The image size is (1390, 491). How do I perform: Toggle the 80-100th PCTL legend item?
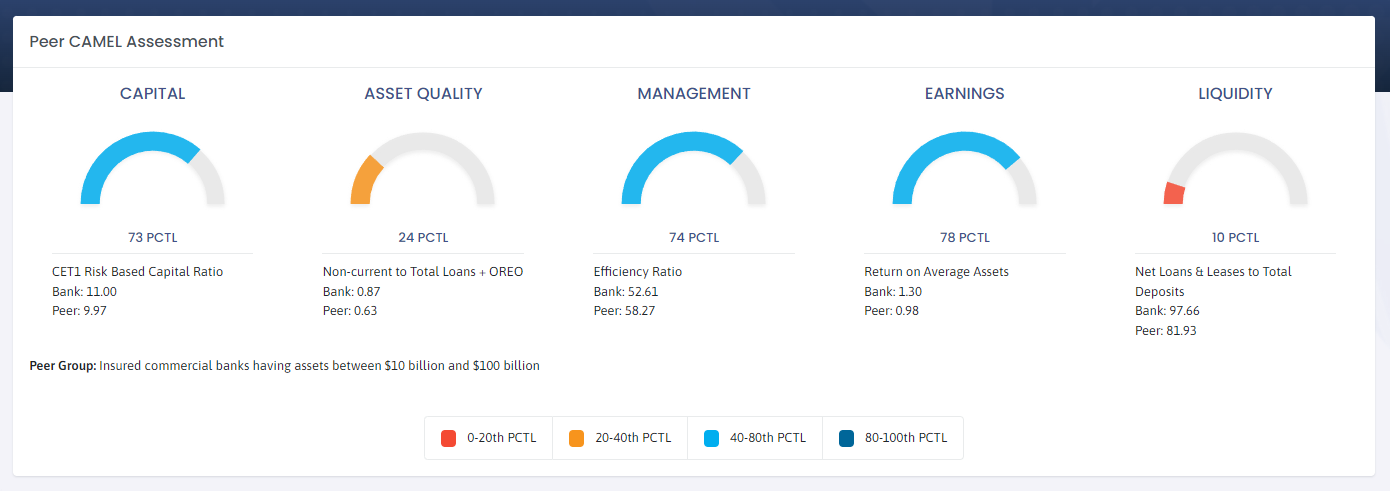point(893,438)
